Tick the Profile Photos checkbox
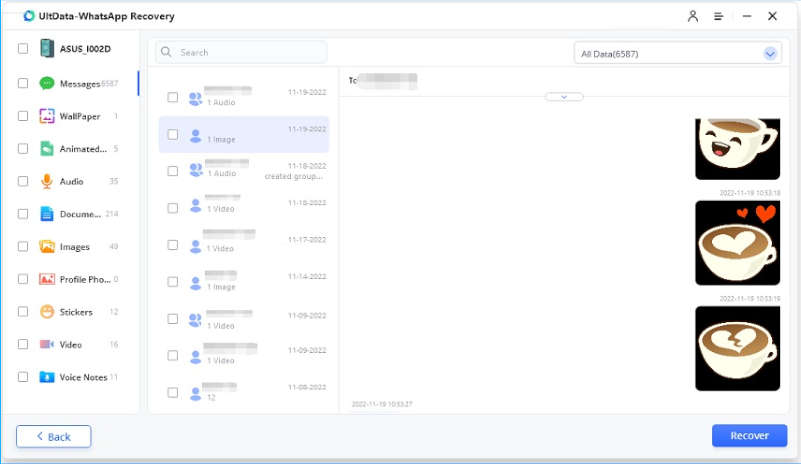The image size is (801, 464). (23, 279)
